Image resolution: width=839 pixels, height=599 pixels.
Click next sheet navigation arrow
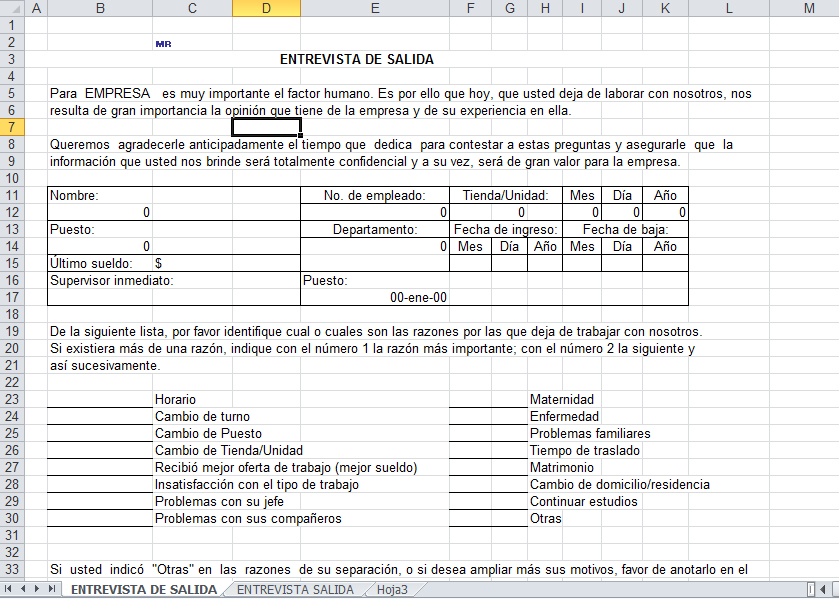[x=37, y=589]
